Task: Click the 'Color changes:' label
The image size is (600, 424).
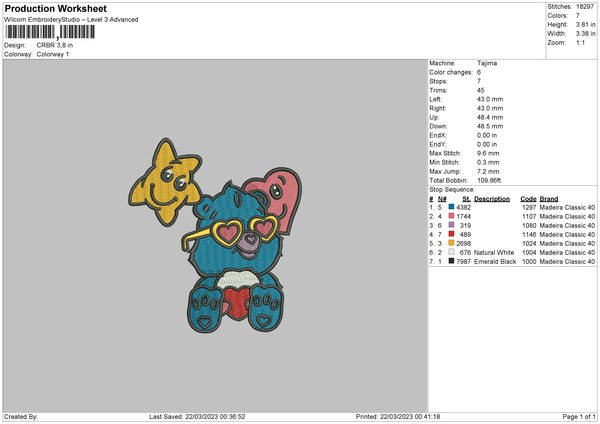Action: pos(451,72)
